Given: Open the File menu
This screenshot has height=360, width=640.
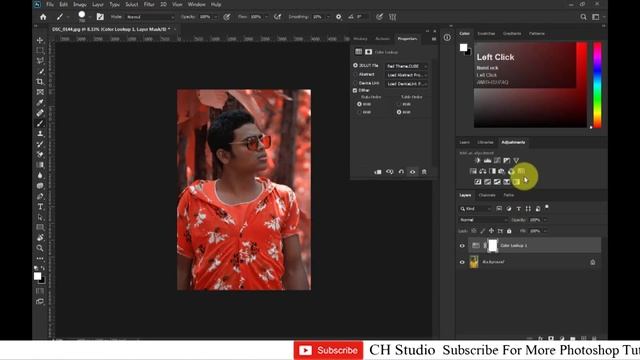Looking at the screenshot, I should pos(50,4).
